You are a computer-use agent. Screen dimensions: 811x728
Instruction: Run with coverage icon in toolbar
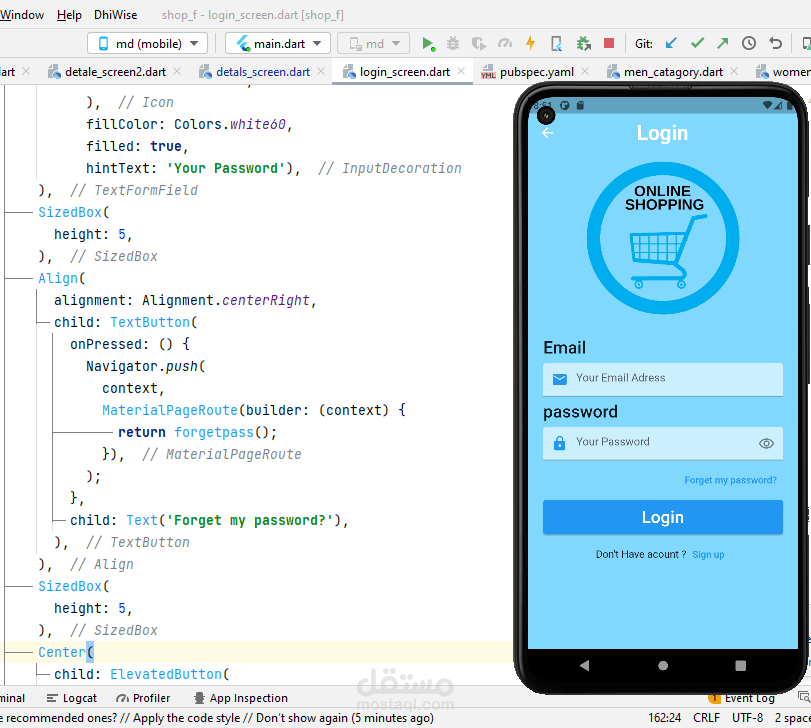(x=479, y=43)
